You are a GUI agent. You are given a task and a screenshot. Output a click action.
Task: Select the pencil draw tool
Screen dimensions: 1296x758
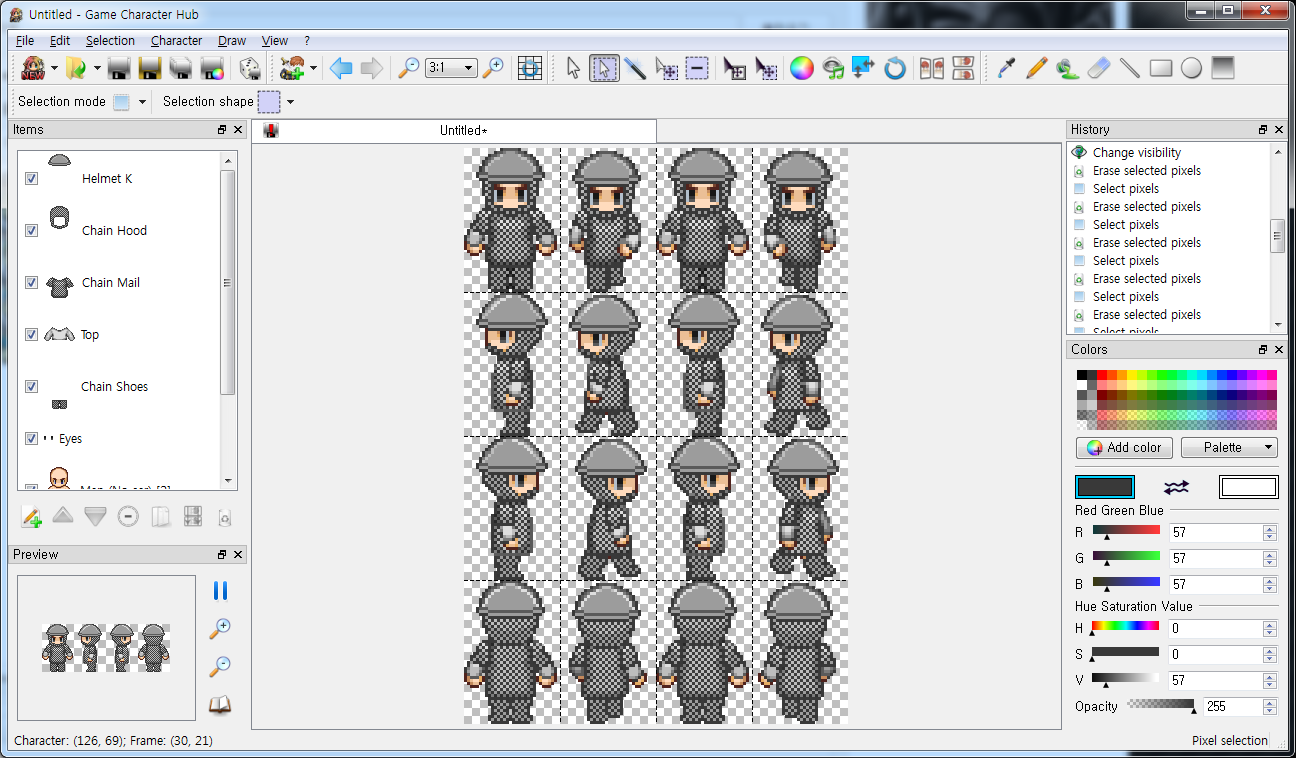coord(1037,68)
